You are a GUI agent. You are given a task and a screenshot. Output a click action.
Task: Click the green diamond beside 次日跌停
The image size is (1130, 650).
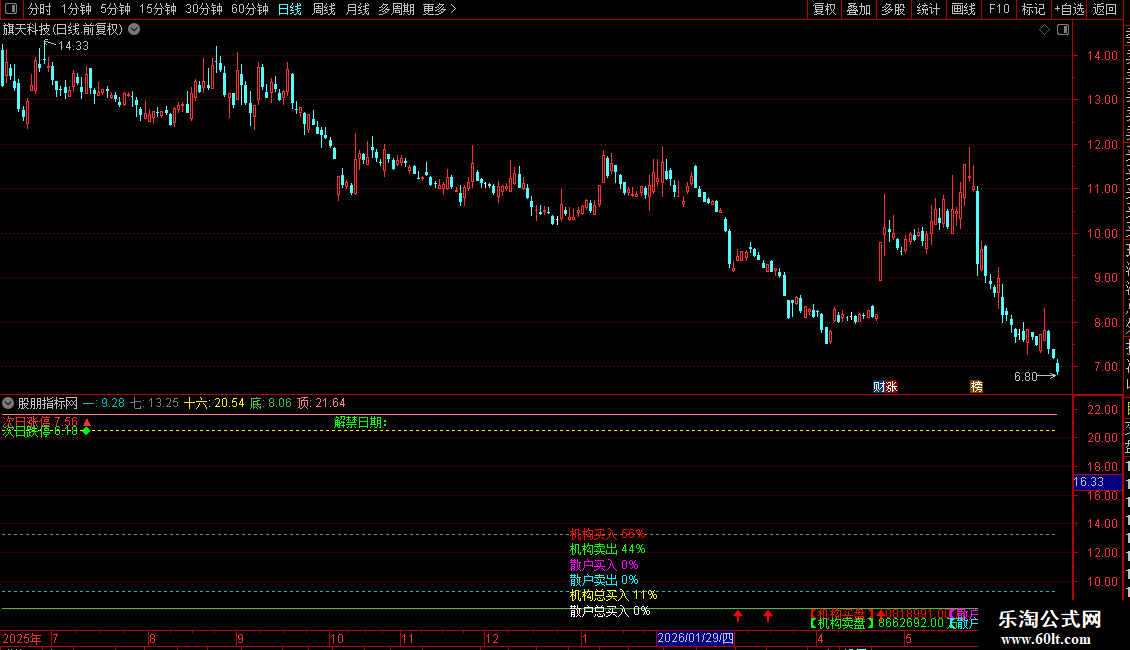point(86,431)
